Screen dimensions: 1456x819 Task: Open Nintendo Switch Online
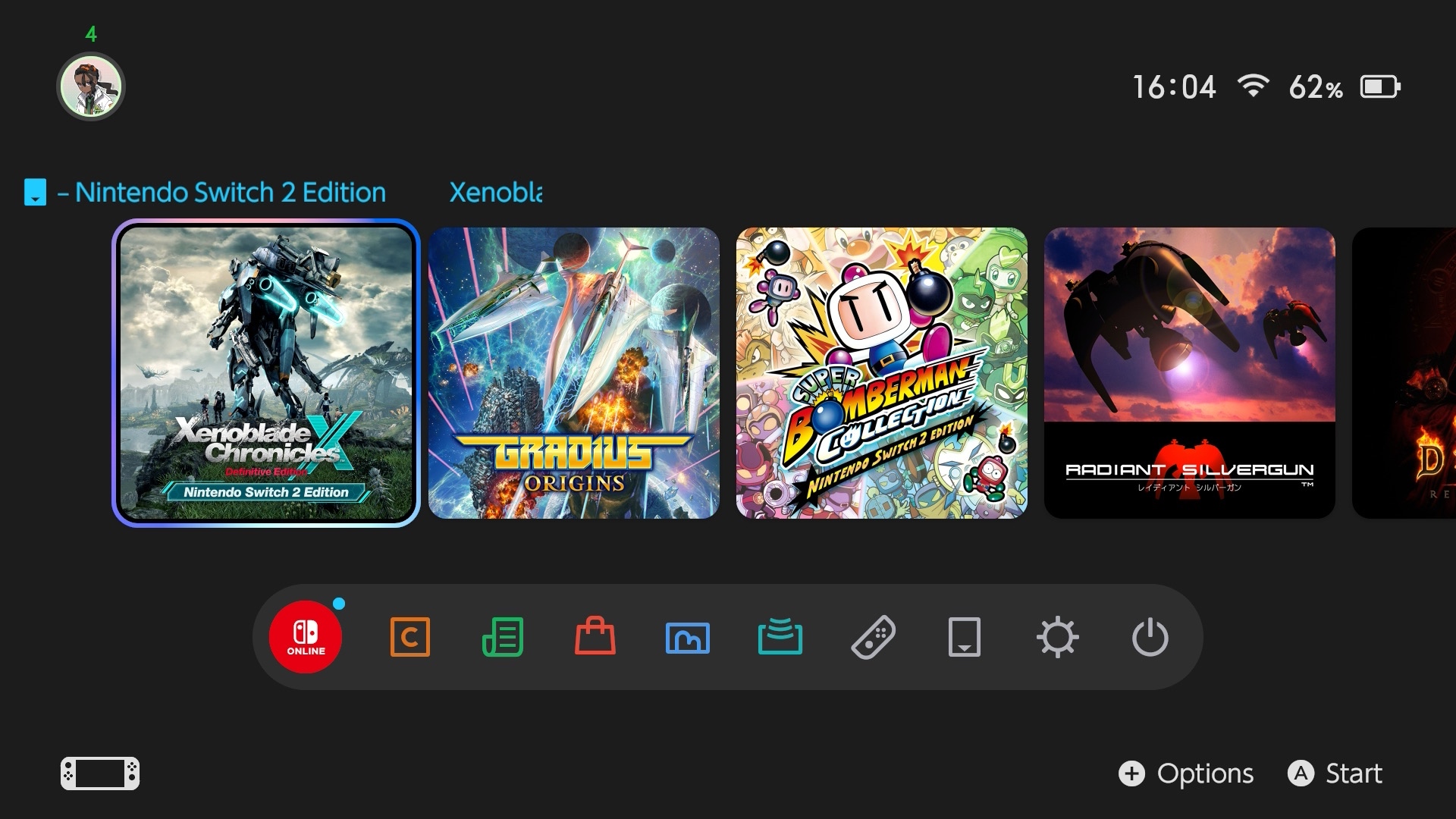306,637
